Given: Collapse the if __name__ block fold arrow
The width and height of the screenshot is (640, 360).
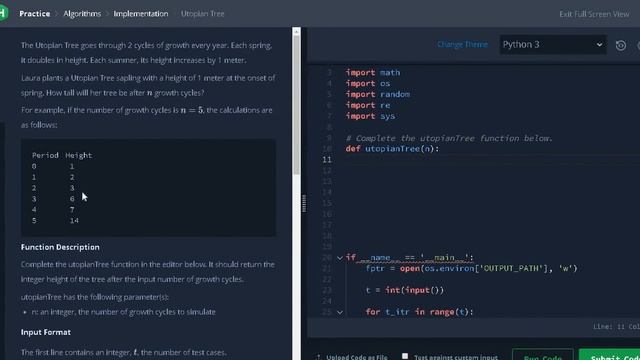Looking at the screenshot, I should point(340,258).
